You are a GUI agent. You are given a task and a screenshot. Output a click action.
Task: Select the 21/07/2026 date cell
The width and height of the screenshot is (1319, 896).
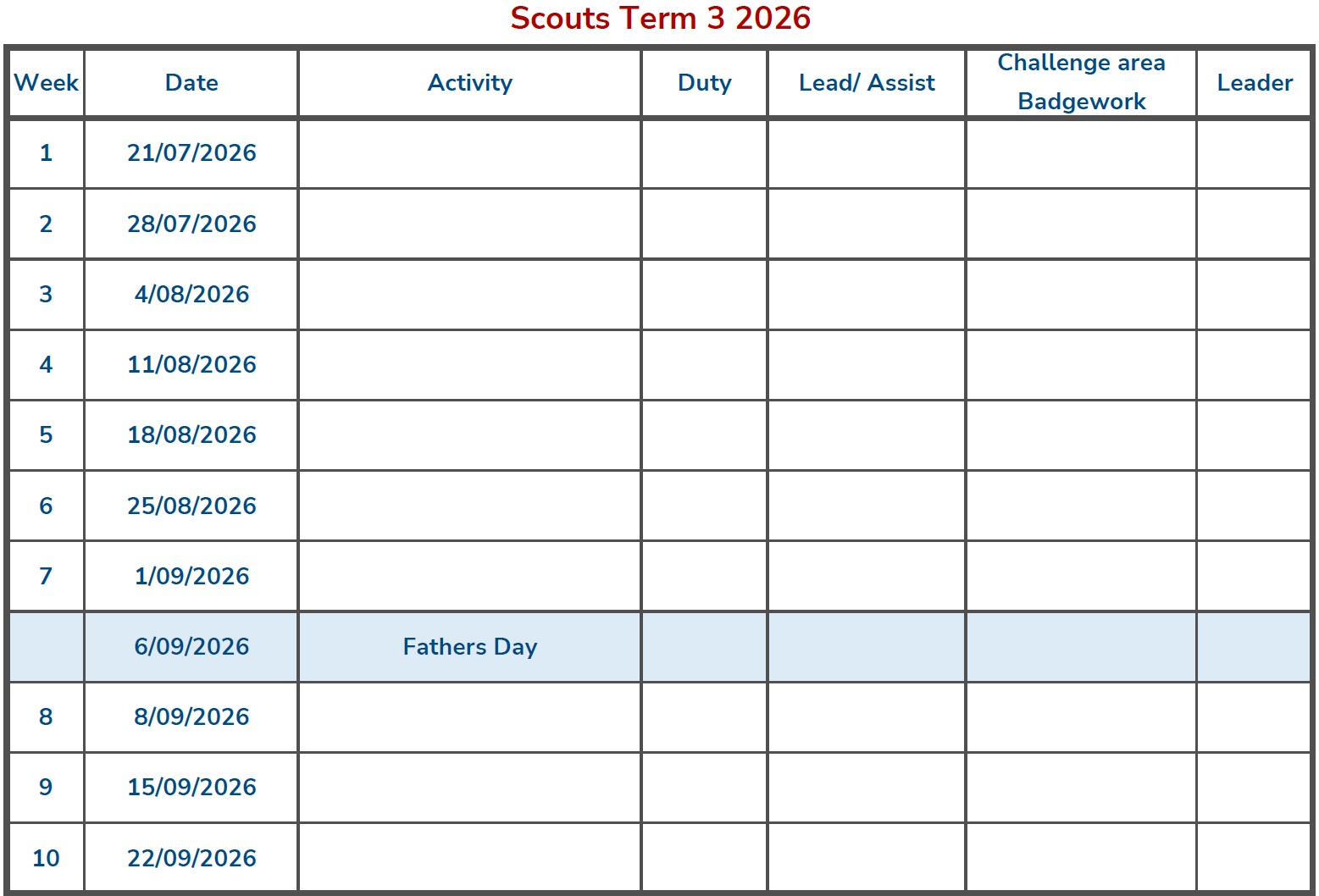tap(191, 153)
